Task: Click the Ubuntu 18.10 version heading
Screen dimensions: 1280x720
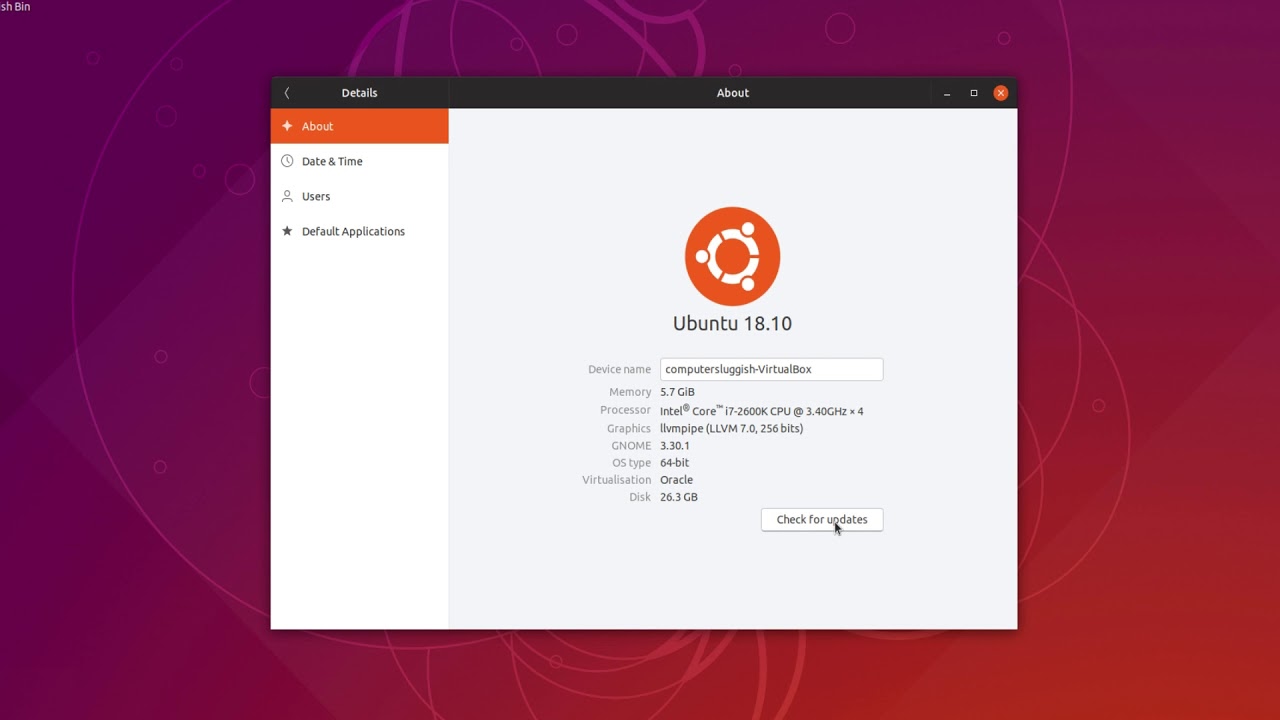Action: click(x=732, y=323)
